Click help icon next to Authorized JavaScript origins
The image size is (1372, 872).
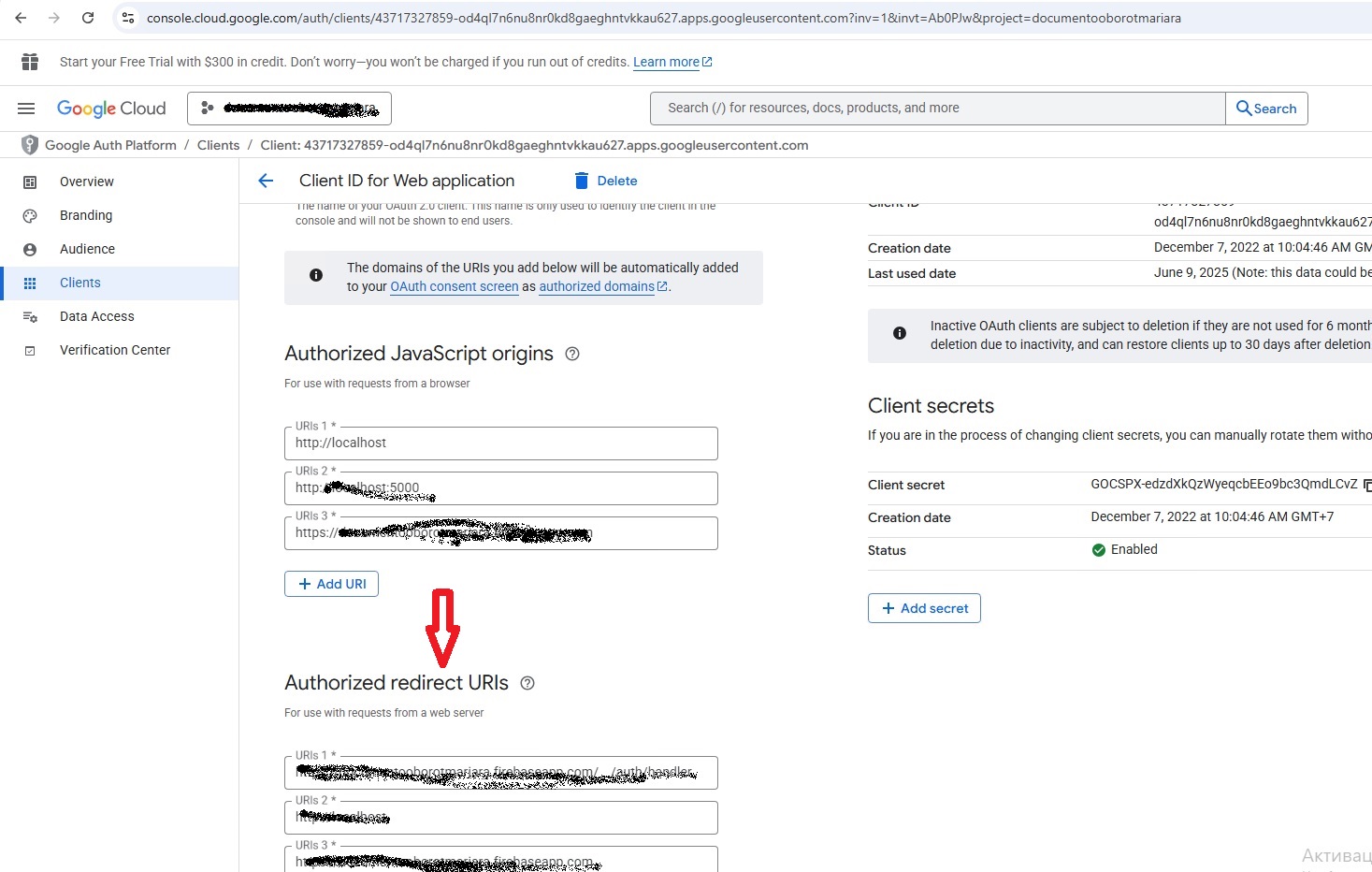572,354
